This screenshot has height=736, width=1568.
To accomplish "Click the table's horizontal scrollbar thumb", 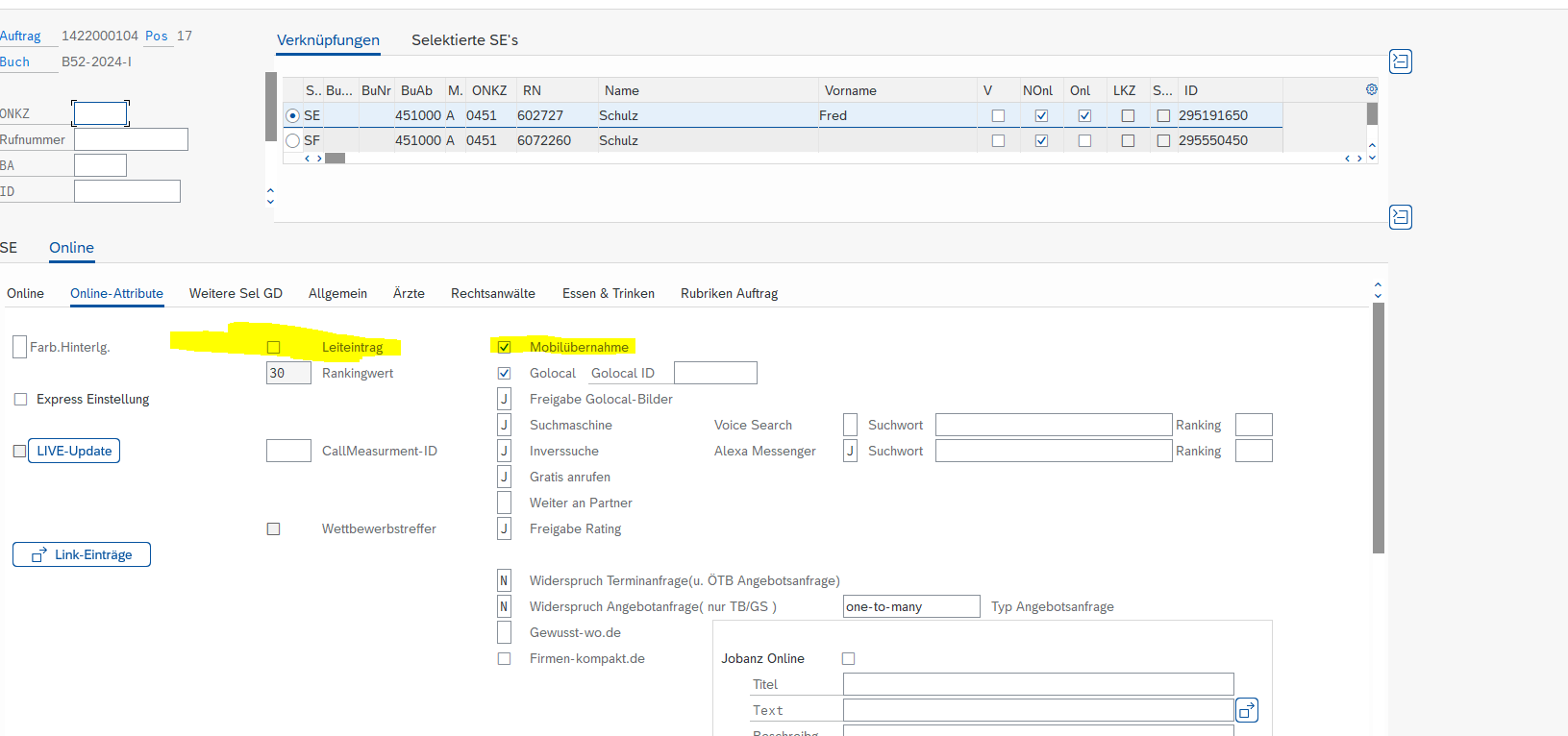I will pos(335,159).
